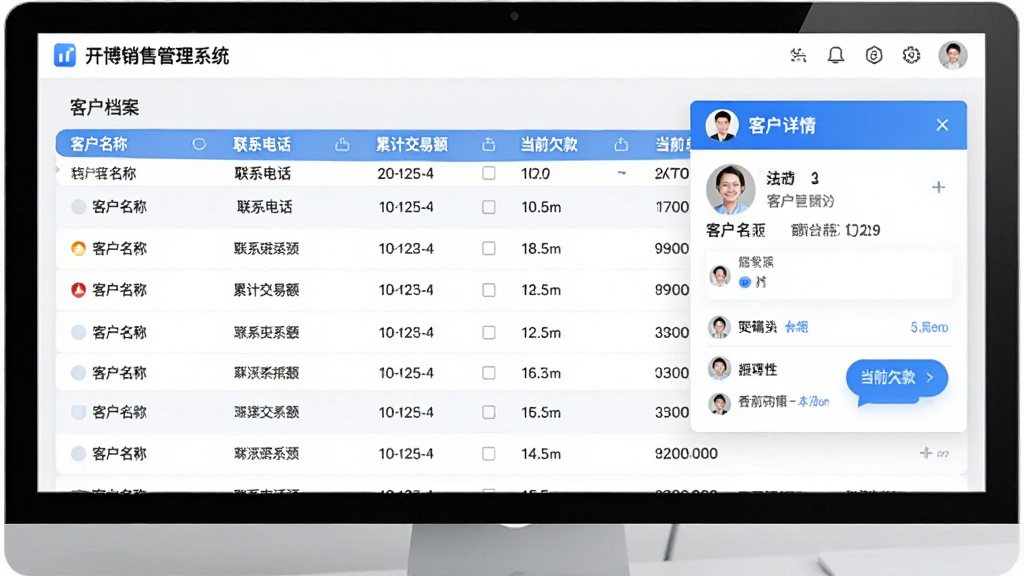
Task: Close the 客户详情 panel with the X
Action: tap(942, 125)
